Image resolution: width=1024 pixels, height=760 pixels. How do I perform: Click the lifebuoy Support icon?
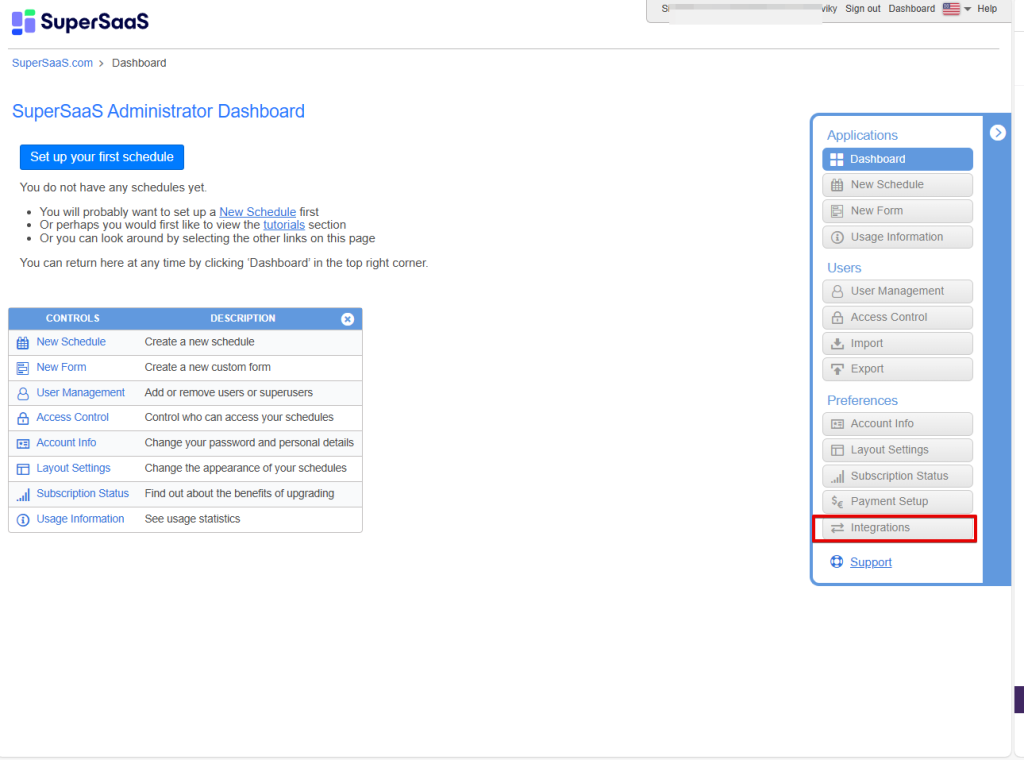(x=837, y=562)
